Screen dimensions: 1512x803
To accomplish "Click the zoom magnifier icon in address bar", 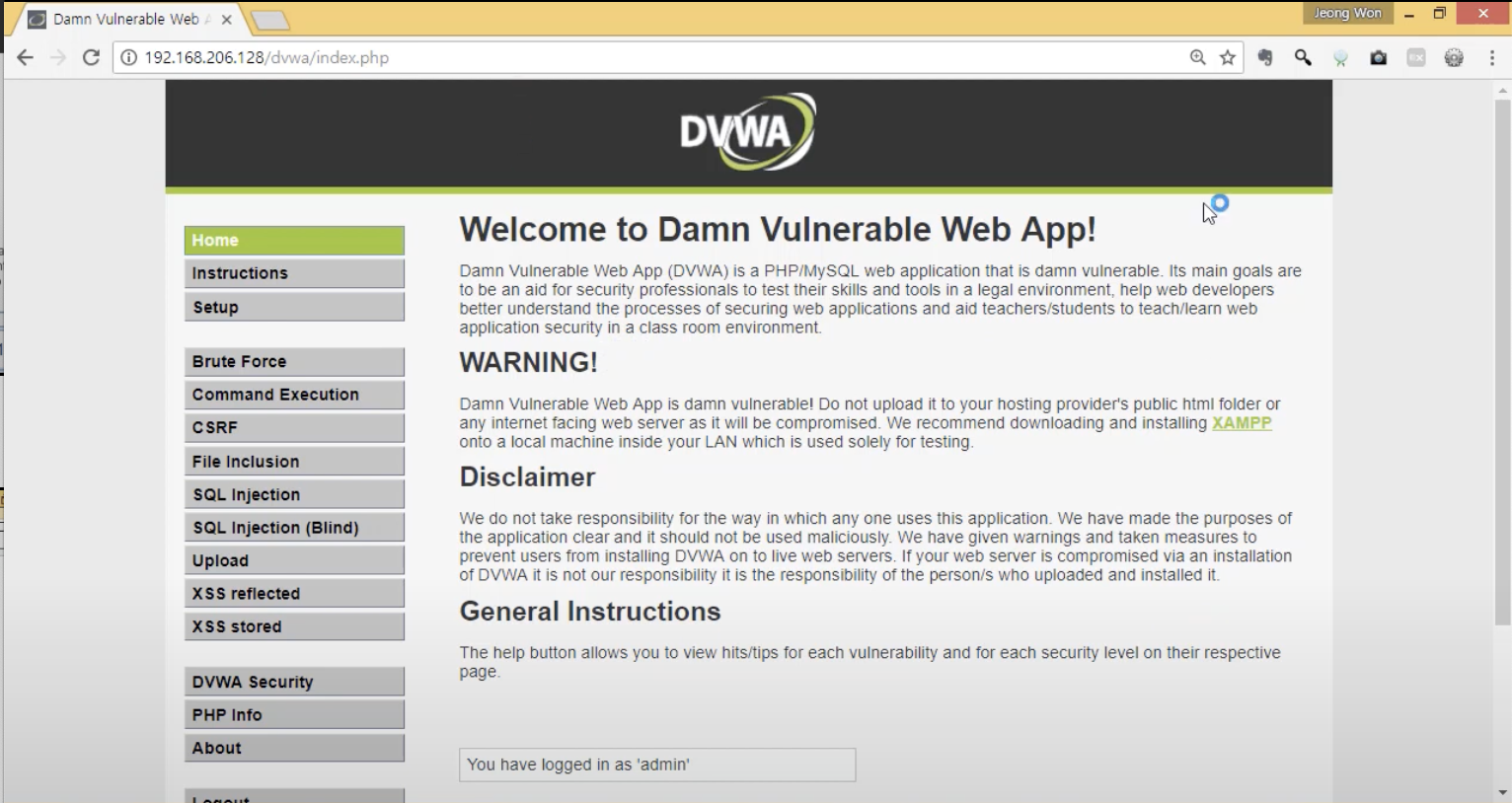I will (1197, 57).
